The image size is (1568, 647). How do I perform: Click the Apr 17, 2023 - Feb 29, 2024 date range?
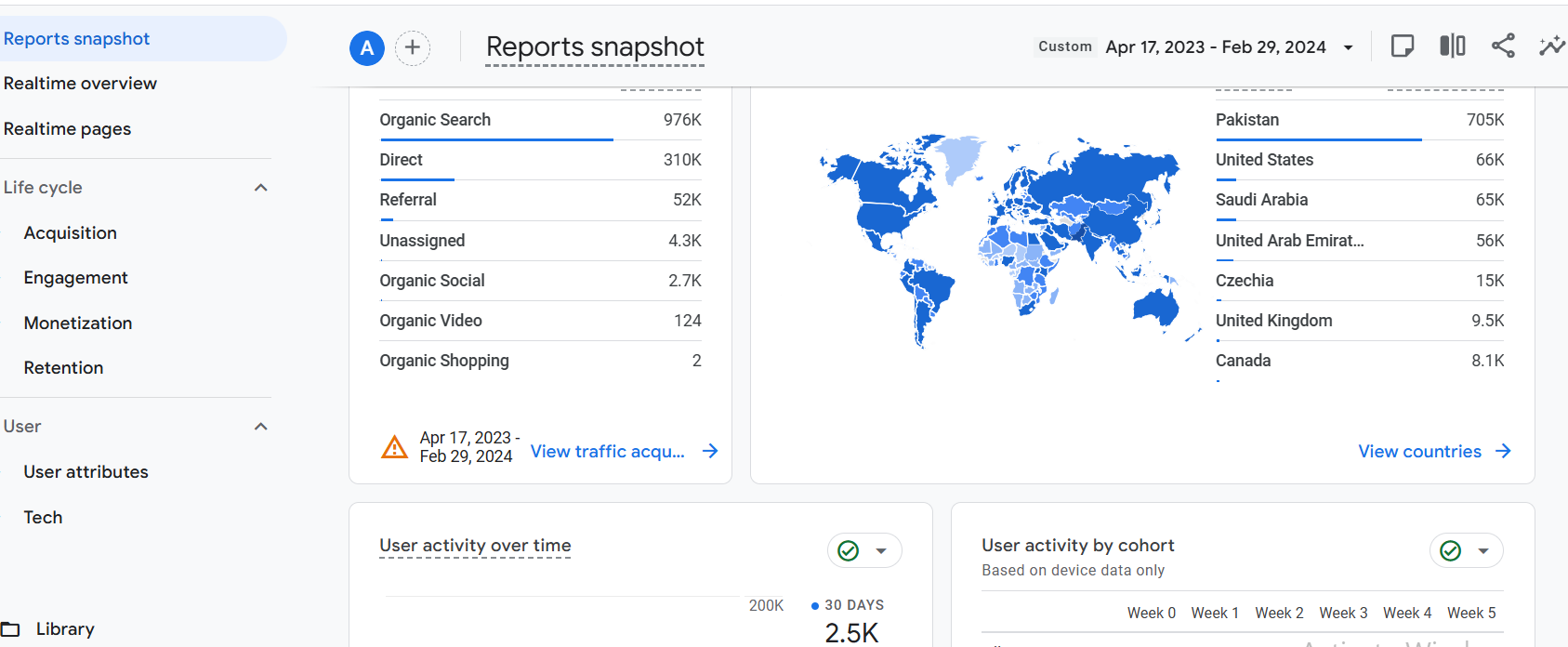tap(1216, 47)
